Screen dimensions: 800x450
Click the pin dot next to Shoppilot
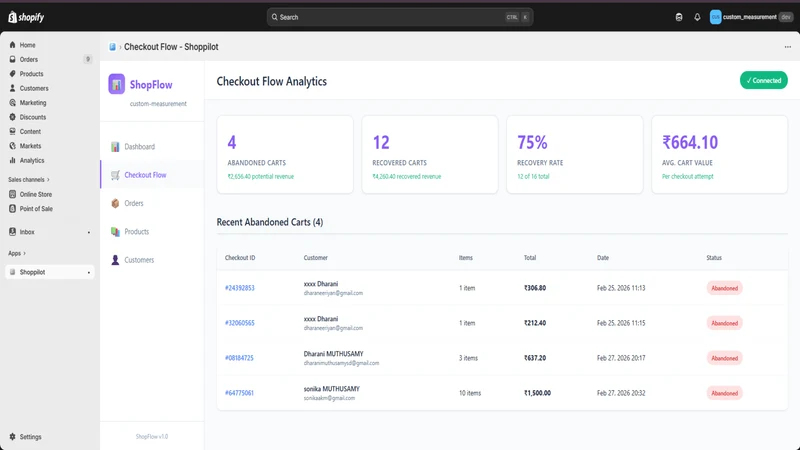[x=89, y=272]
